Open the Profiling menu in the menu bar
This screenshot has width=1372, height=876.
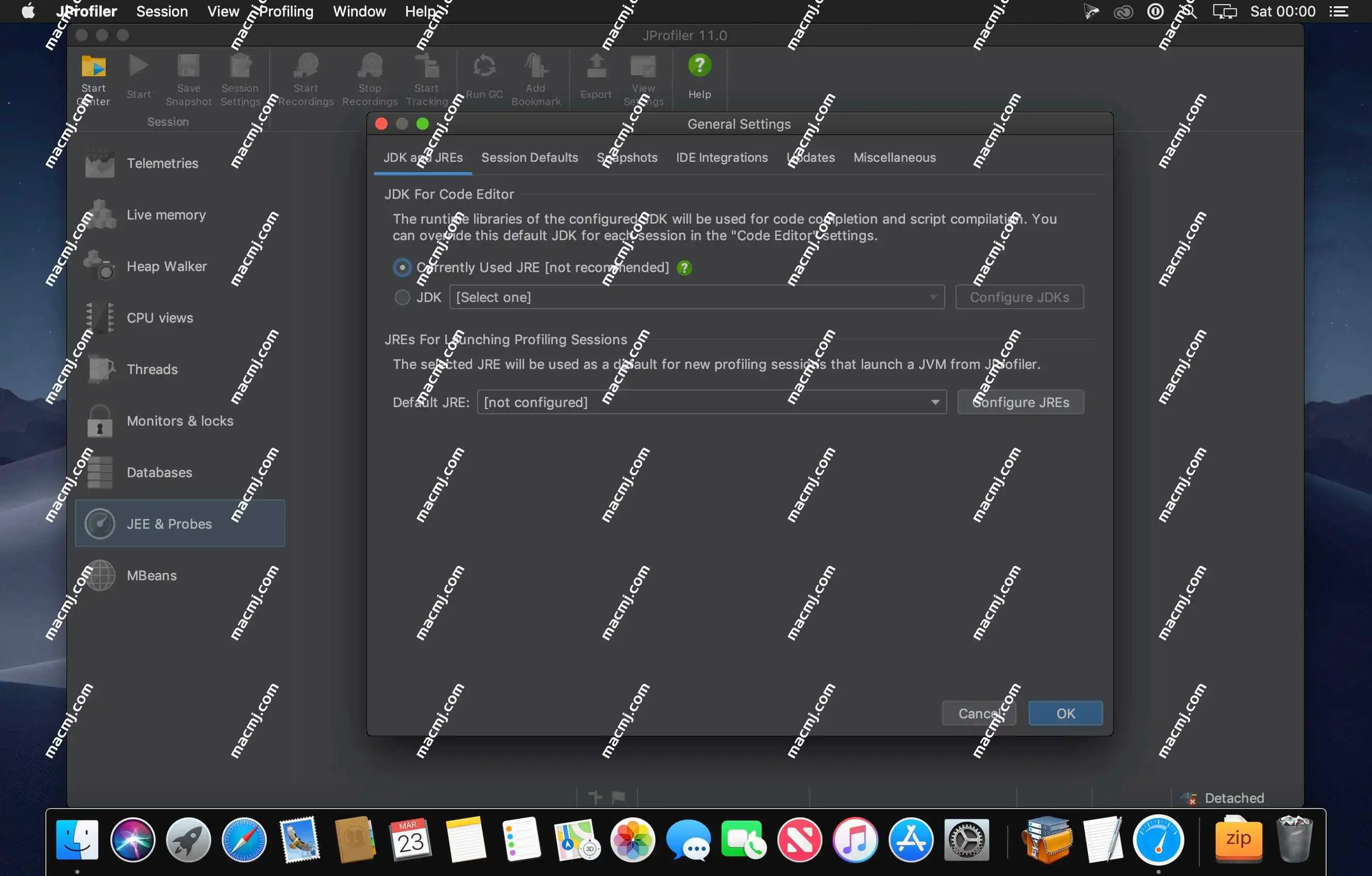point(286,11)
